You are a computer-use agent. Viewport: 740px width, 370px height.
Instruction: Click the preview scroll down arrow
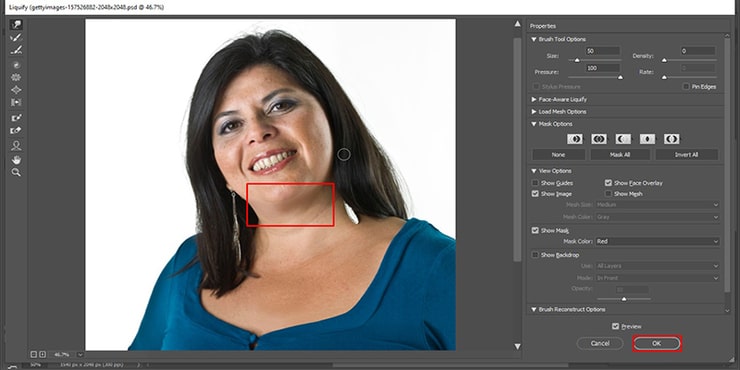[x=518, y=346]
